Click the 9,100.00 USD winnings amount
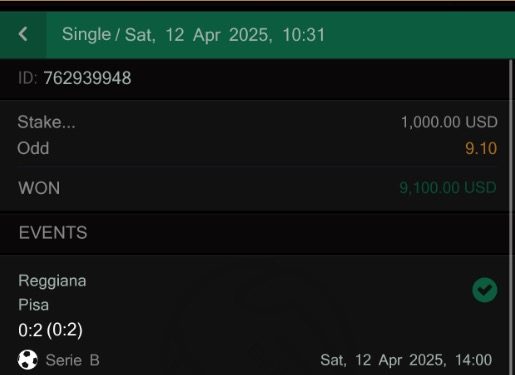Image resolution: width=515 pixels, height=375 pixels. [448, 188]
